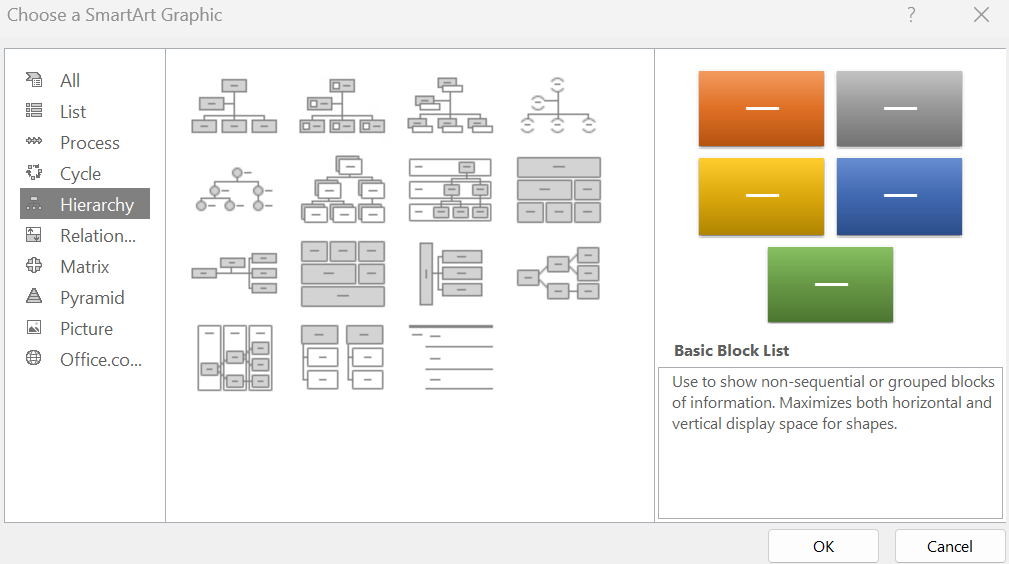The width and height of the screenshot is (1009, 564).
Task: Open the Process category
Action: 89,143
